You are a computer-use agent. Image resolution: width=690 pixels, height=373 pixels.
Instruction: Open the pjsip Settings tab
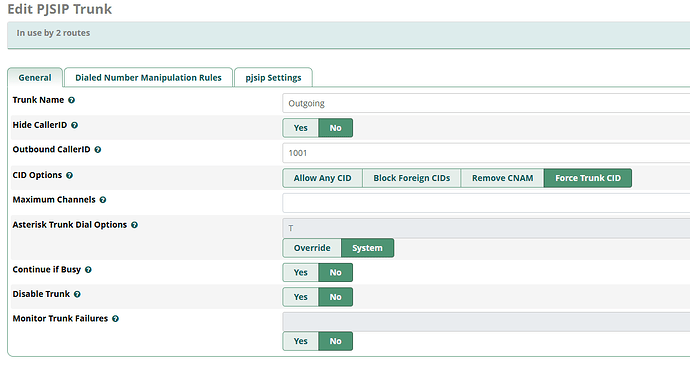(273, 77)
